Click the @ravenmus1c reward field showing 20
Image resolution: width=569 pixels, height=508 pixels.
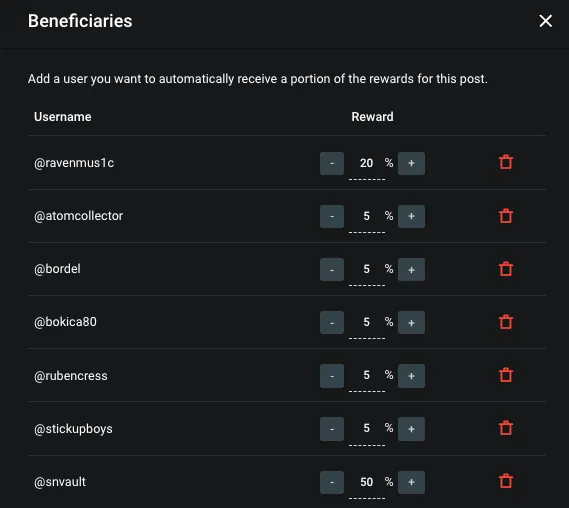coord(367,166)
